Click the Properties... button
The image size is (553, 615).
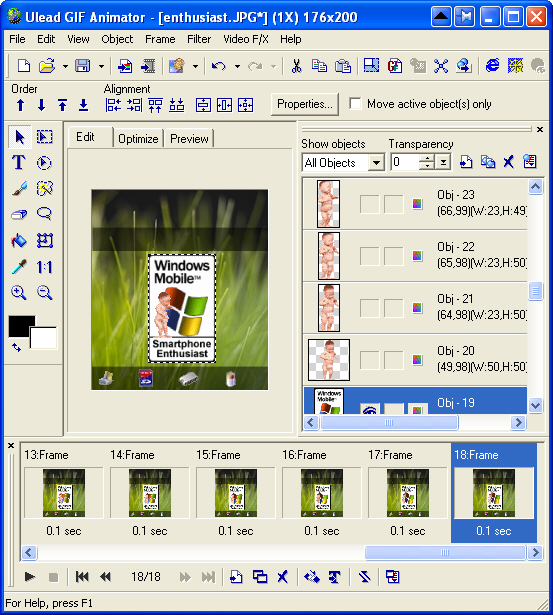(305, 104)
